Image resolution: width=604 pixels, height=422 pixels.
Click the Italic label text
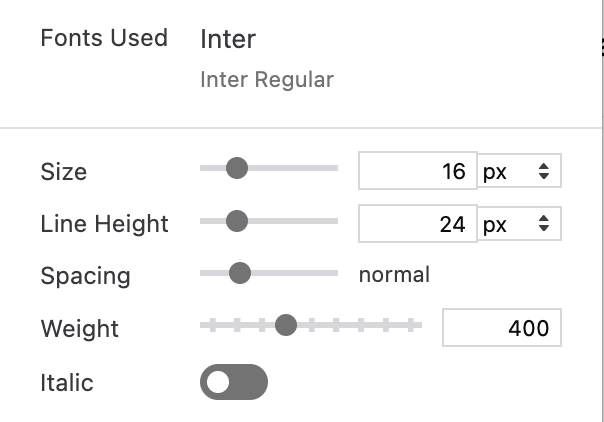(x=67, y=382)
